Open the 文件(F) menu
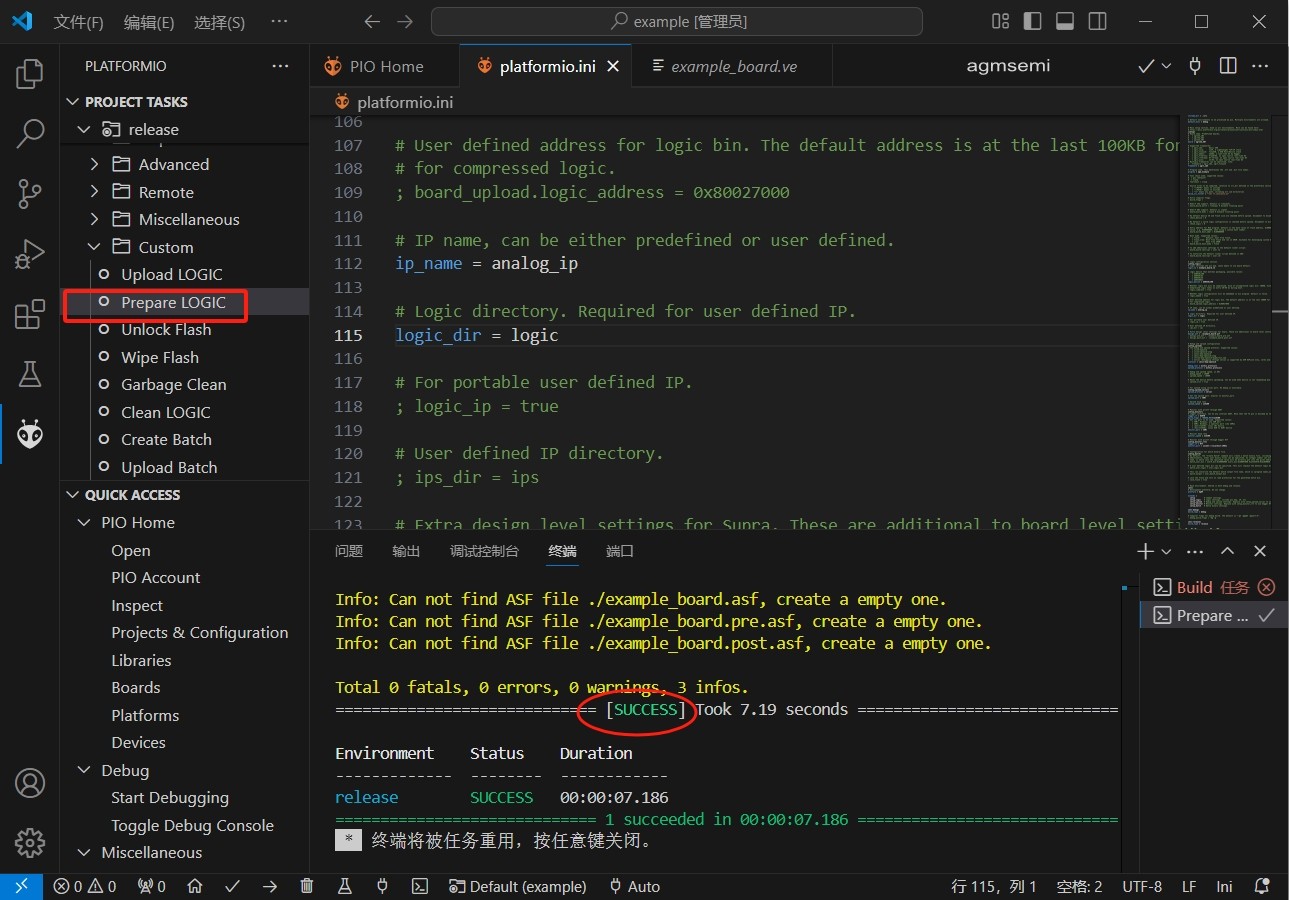1289x900 pixels. point(78,22)
